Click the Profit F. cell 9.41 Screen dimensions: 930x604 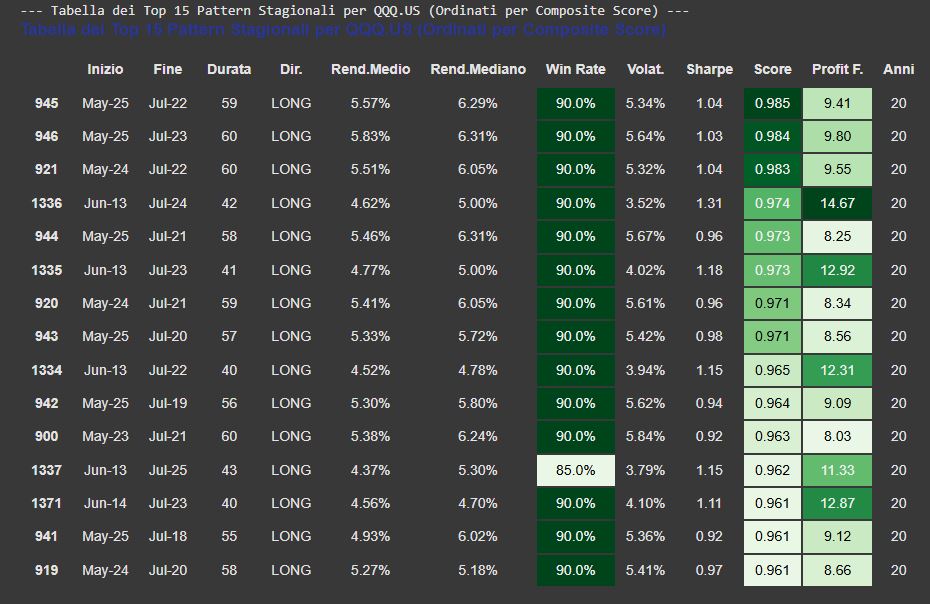click(837, 103)
